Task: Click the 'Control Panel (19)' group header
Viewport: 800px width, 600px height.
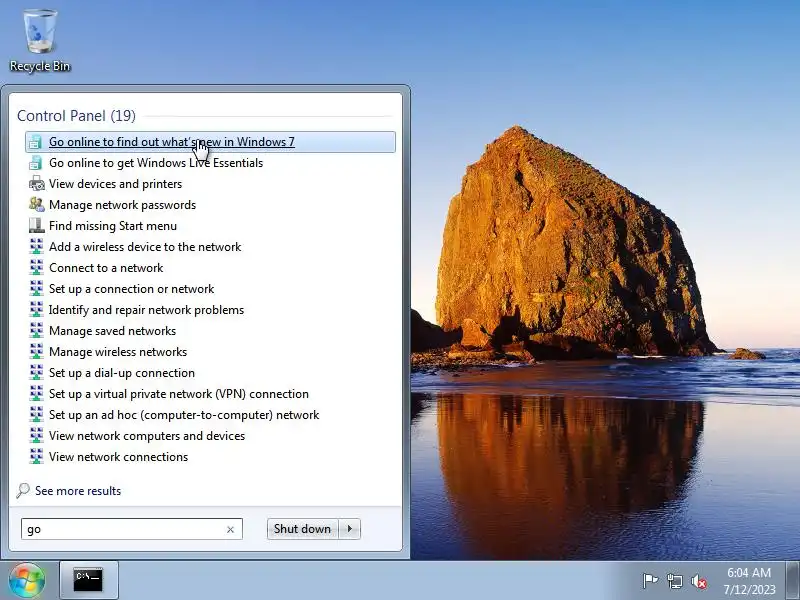Action: click(77, 116)
